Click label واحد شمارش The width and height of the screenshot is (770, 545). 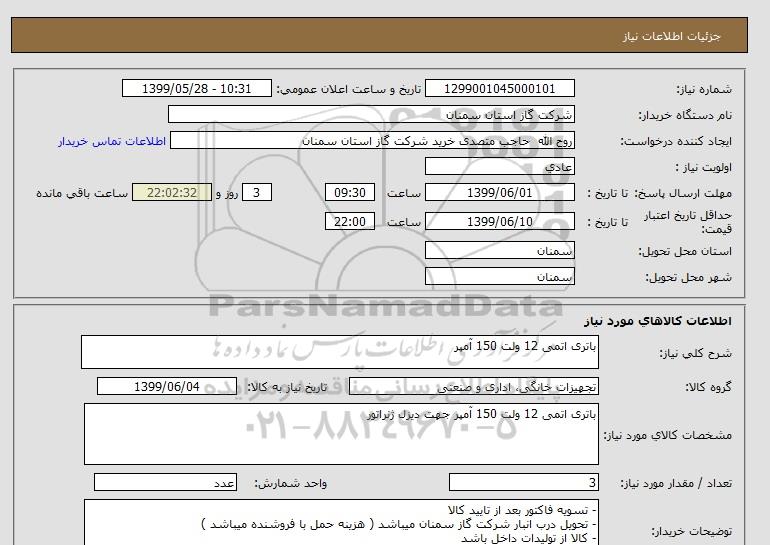pos(291,484)
